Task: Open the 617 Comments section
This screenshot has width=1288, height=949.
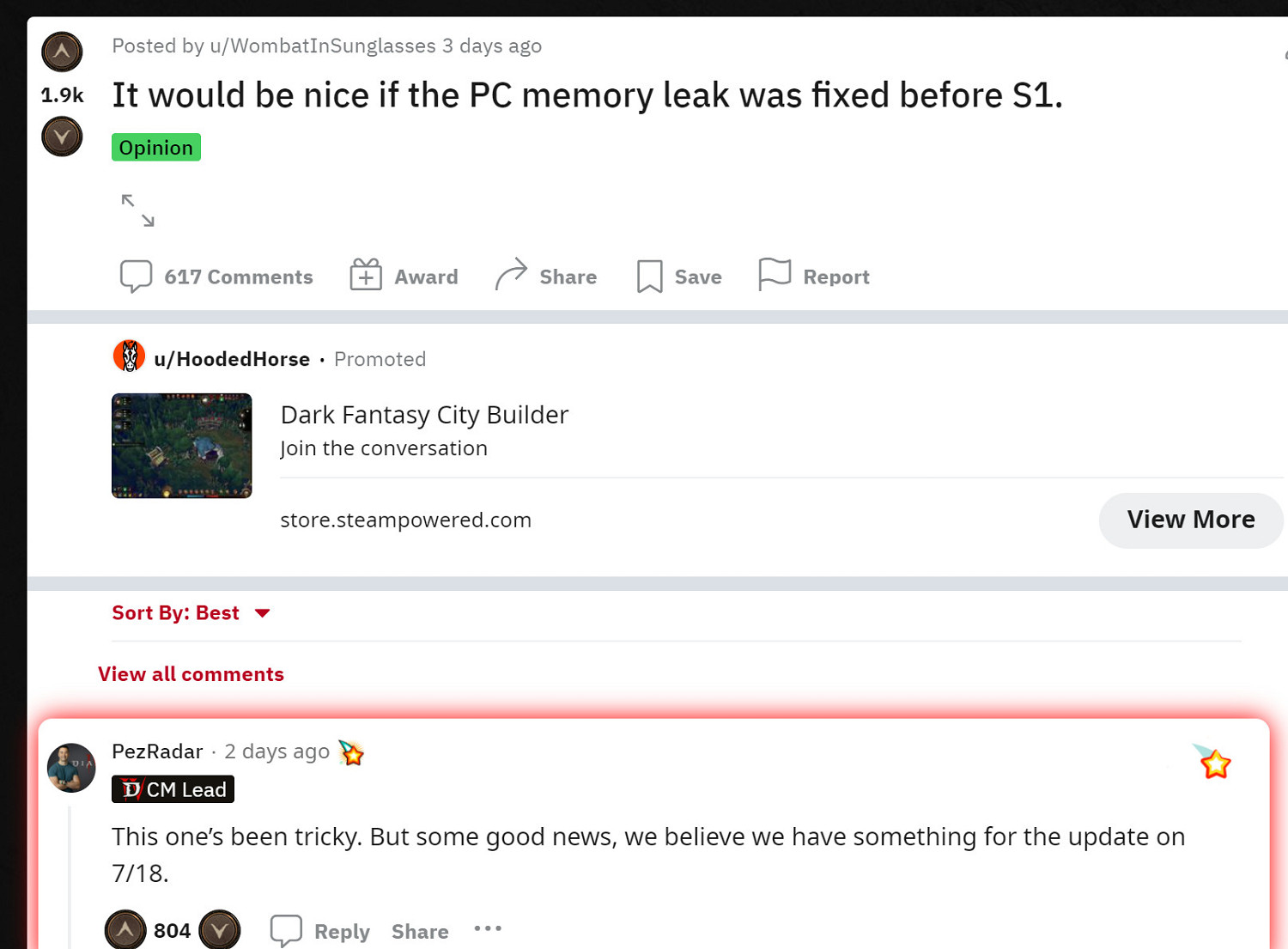Action: click(x=216, y=277)
